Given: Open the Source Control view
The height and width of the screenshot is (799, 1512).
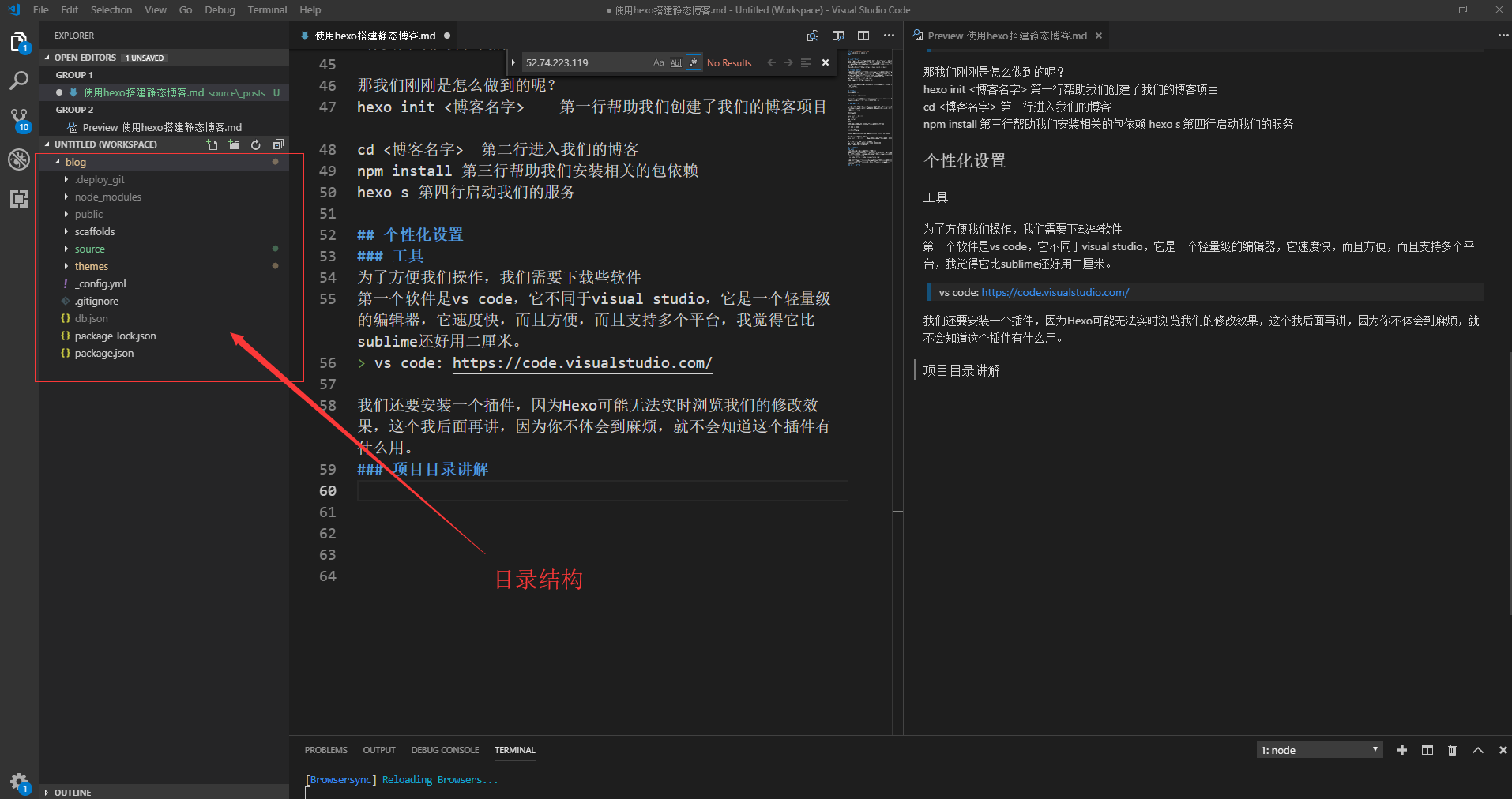Looking at the screenshot, I should pyautogui.click(x=19, y=119).
